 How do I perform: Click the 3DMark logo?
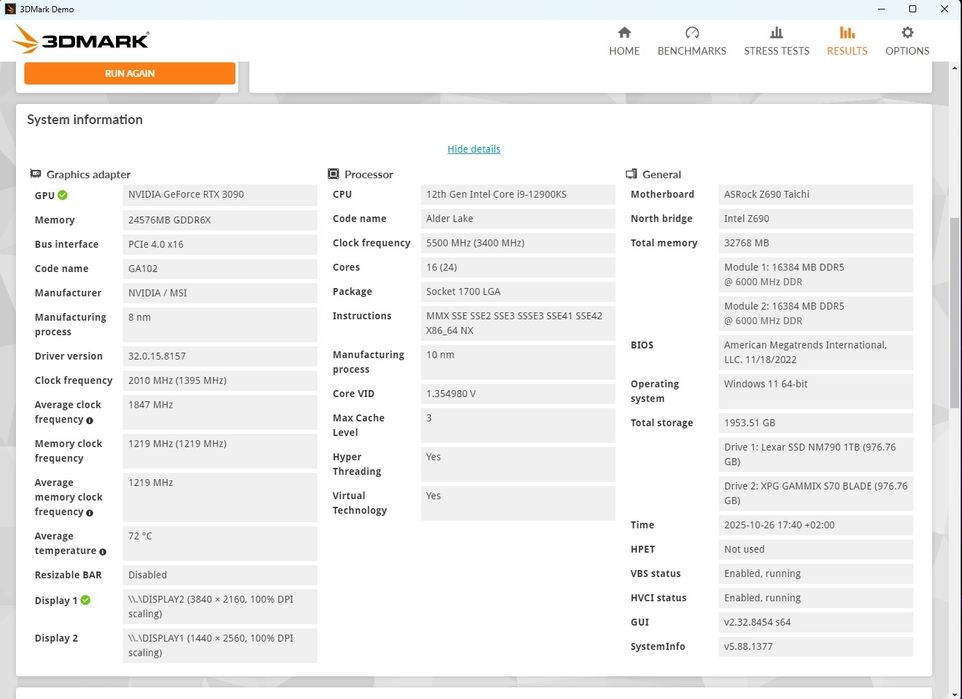coord(80,40)
